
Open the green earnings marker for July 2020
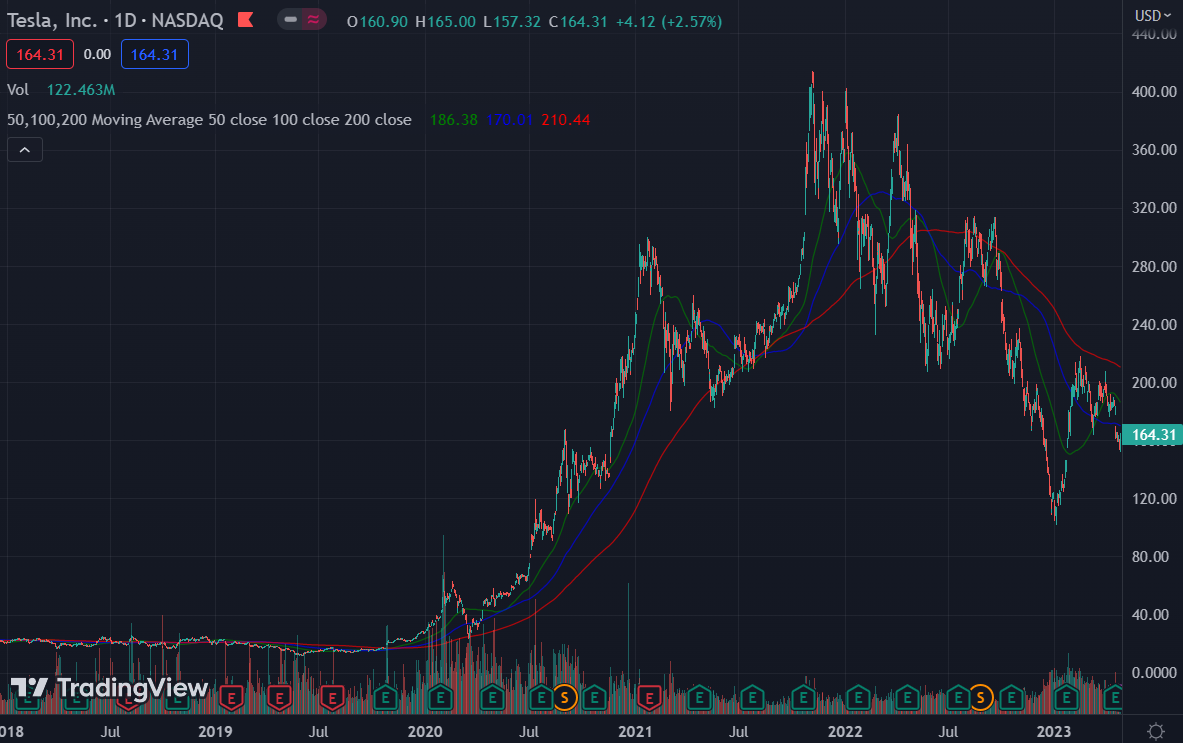point(541,698)
